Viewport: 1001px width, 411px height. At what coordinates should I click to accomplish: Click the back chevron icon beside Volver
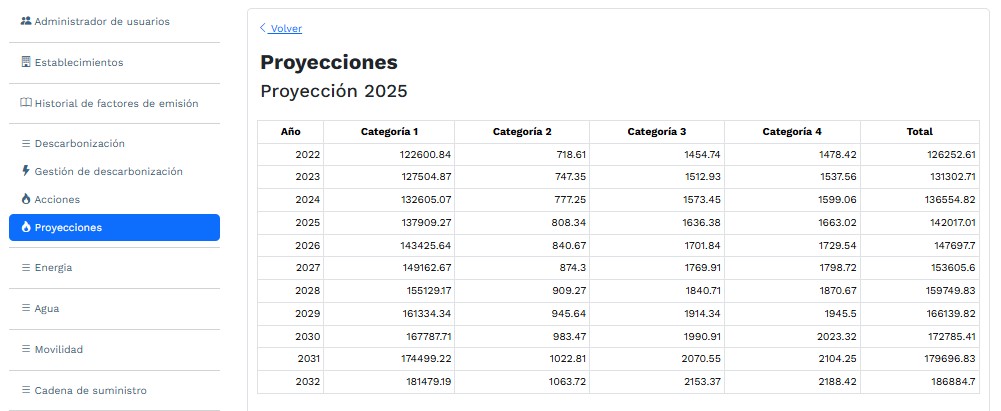click(x=263, y=28)
